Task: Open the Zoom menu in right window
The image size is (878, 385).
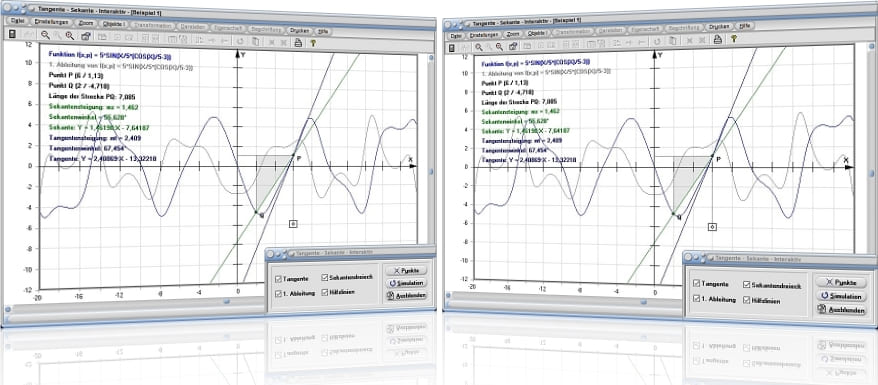Action: (513, 34)
